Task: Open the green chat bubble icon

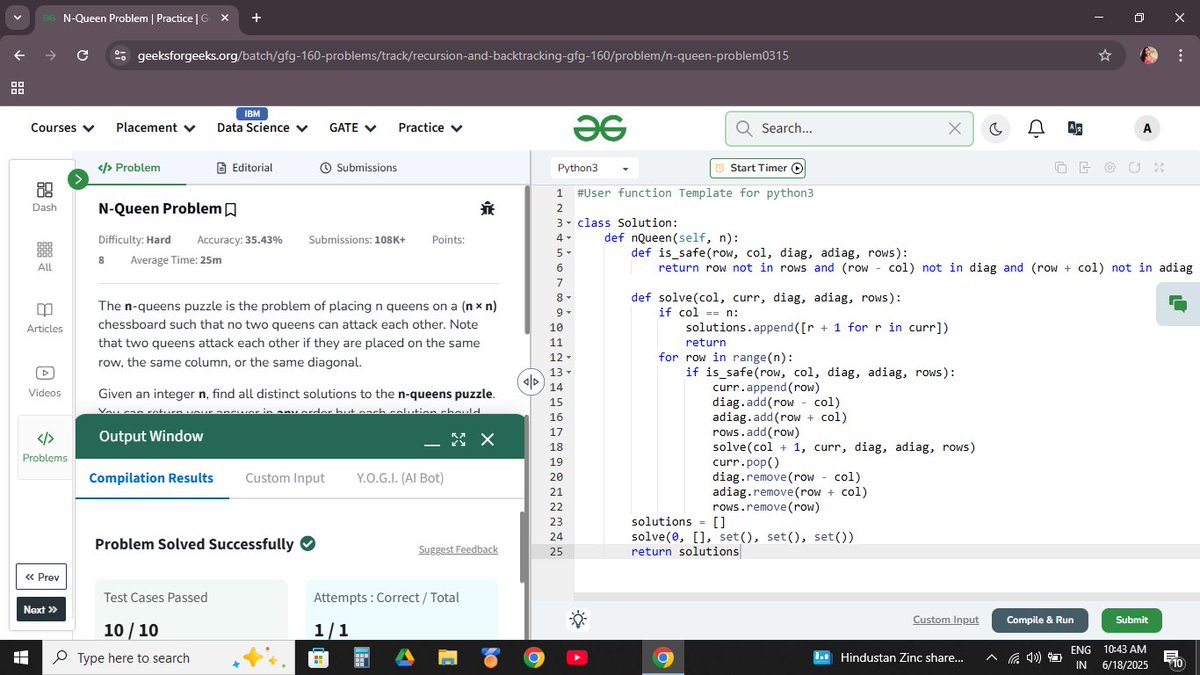Action: (1177, 304)
